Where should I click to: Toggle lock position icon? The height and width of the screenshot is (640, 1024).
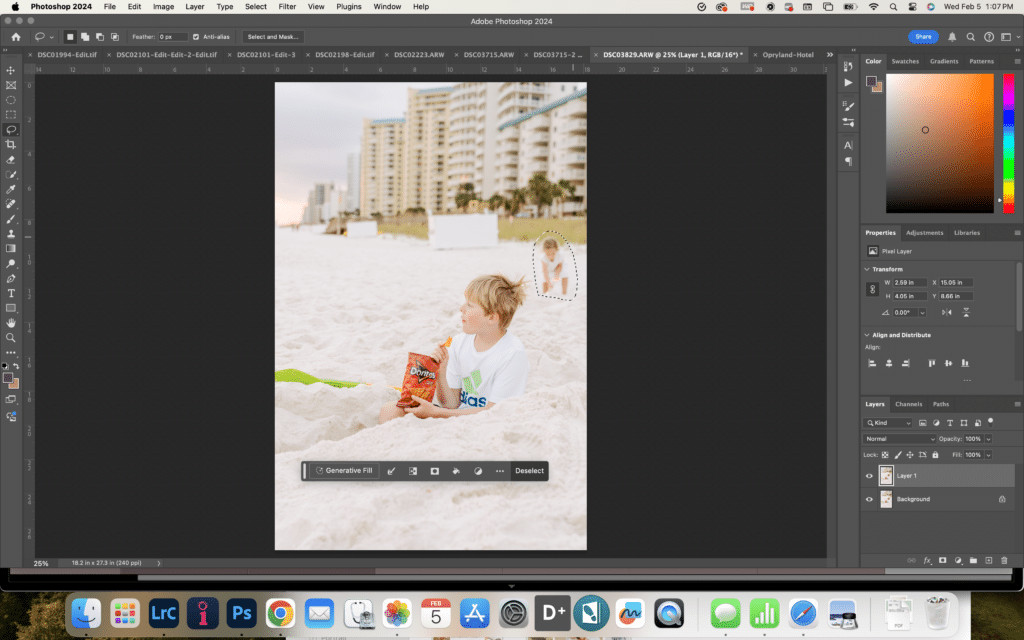(910, 455)
